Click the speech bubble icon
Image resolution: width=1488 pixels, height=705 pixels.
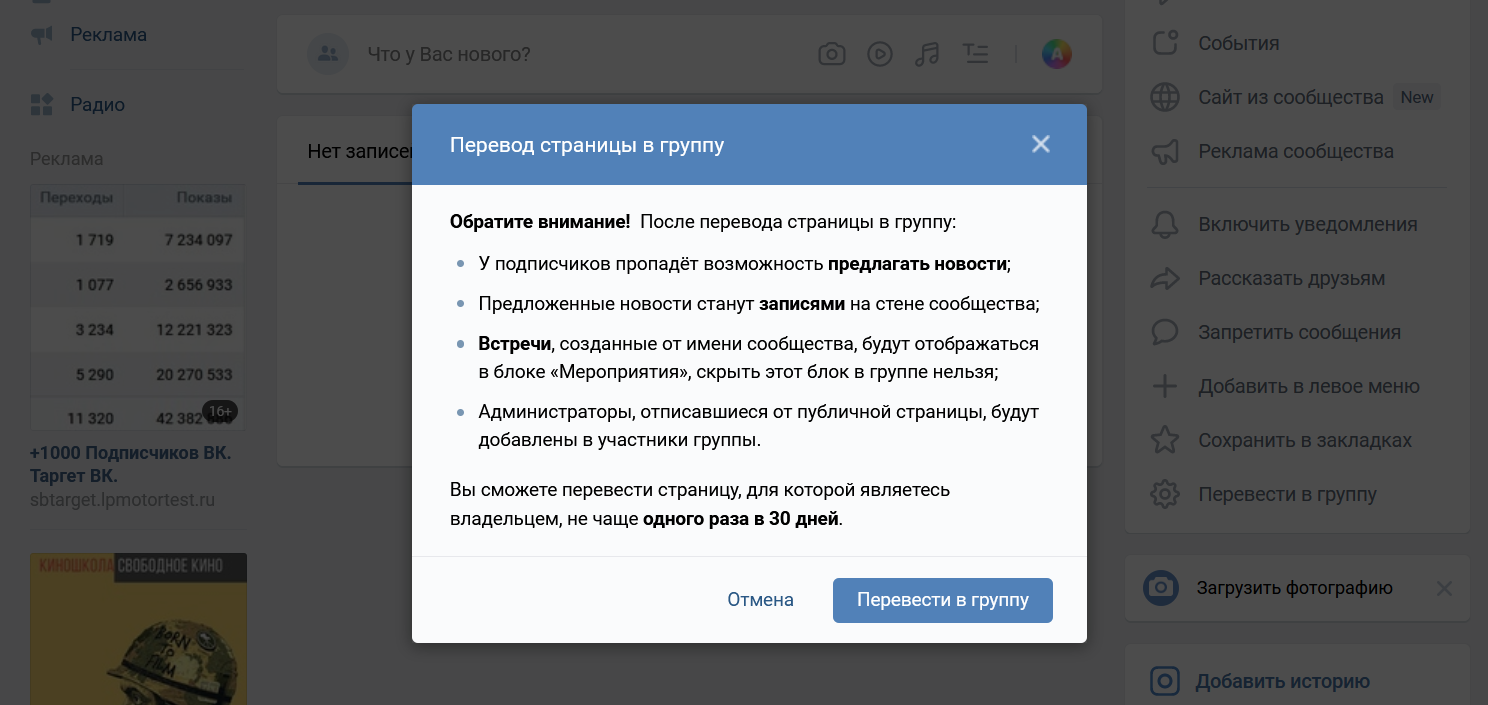tap(1165, 332)
